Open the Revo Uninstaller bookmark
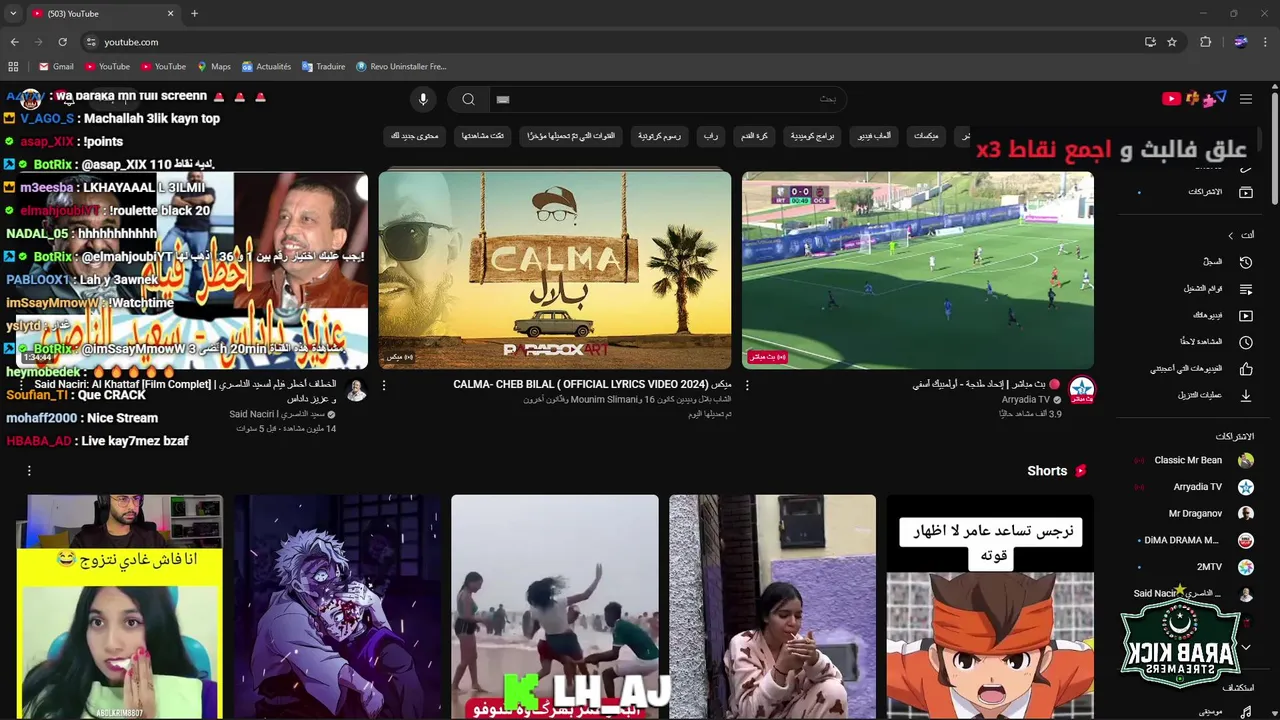Screen dimensions: 1280x720 point(401,67)
